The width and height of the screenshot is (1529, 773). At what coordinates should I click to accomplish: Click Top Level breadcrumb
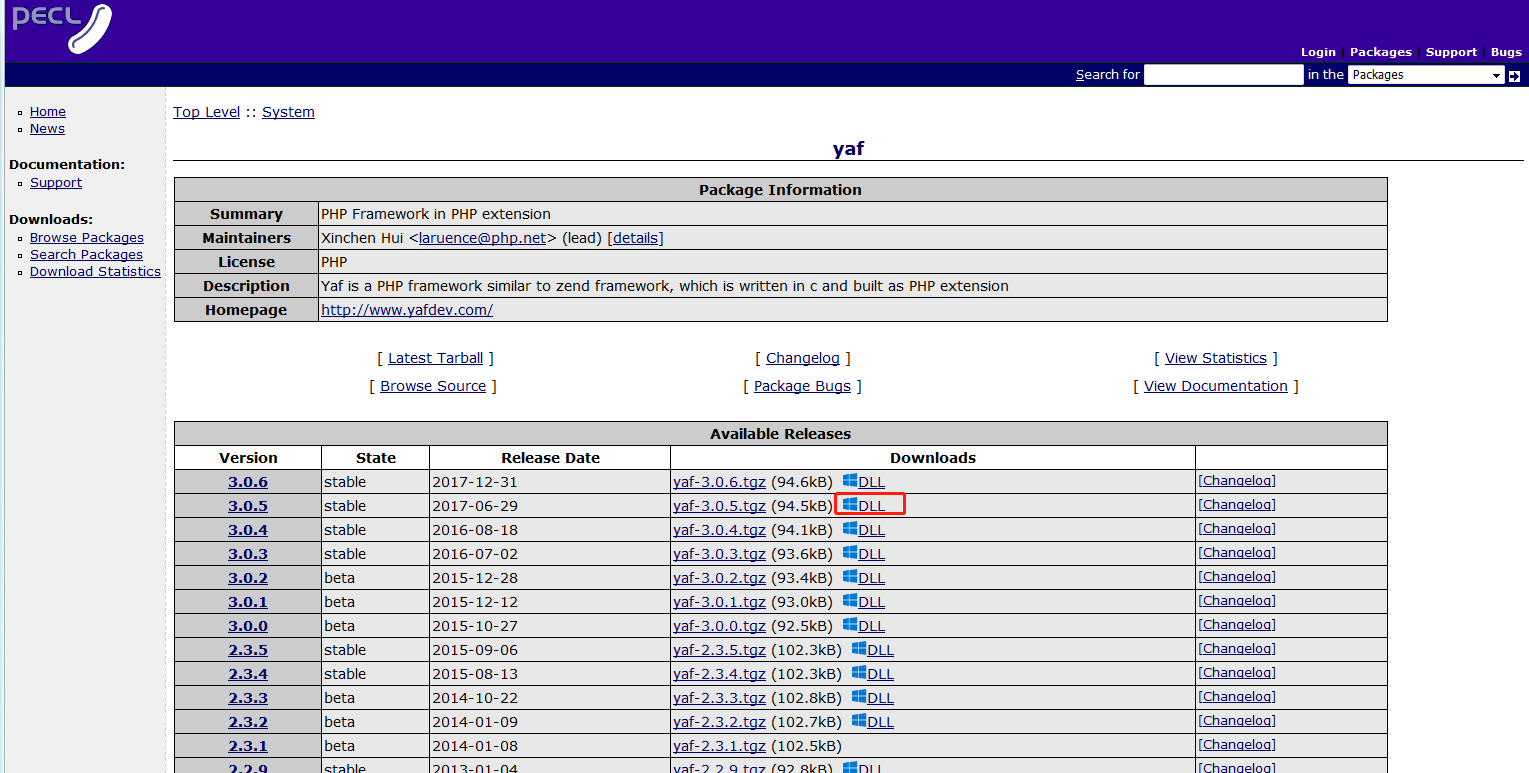[207, 112]
